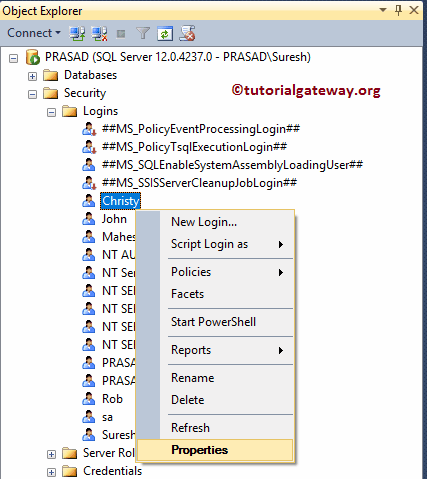Click the ##MS_PolicyTsqlExecutionLogin## disabled user icon
This screenshot has width=427, height=479.
(89, 147)
